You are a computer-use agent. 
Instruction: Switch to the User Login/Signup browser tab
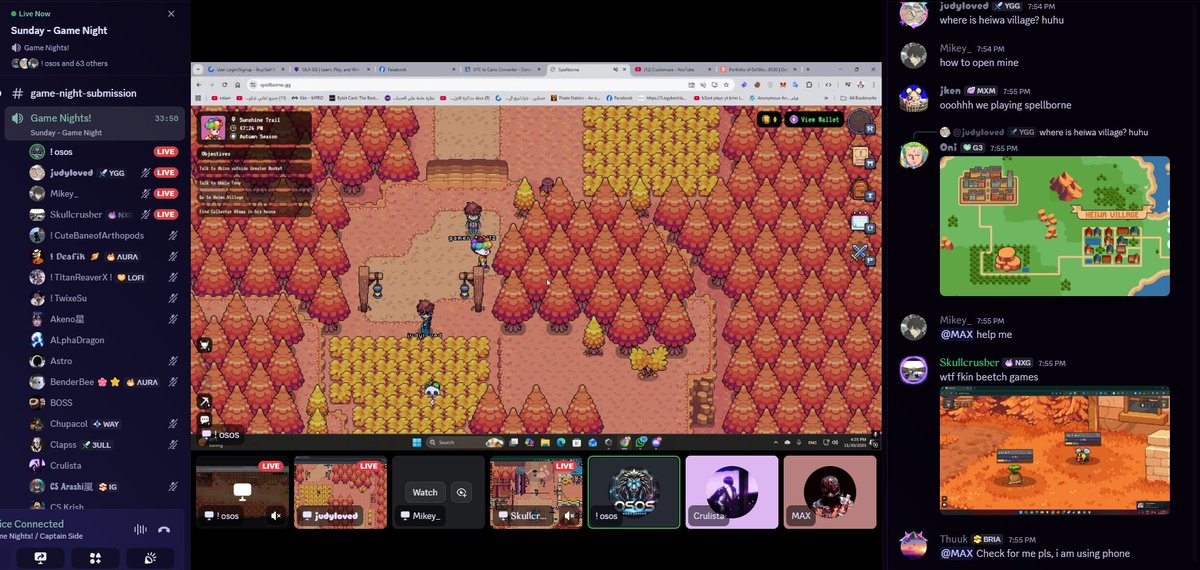click(x=248, y=70)
